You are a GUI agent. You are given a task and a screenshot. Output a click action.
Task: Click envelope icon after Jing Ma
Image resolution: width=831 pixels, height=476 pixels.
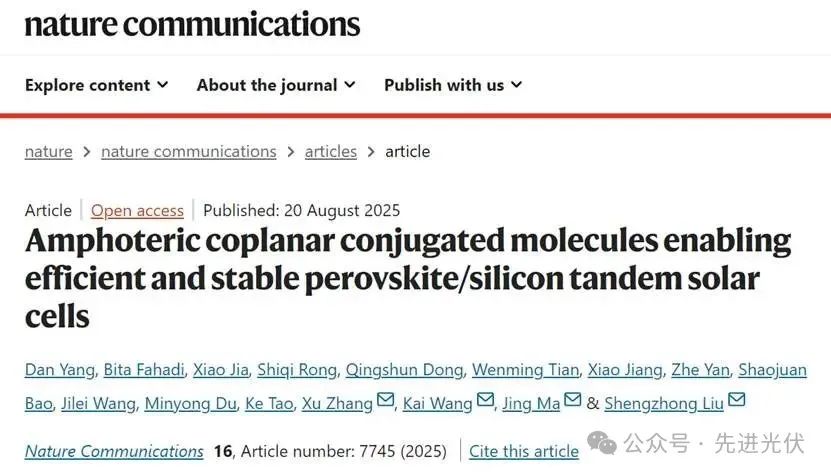pyautogui.click(x=573, y=402)
